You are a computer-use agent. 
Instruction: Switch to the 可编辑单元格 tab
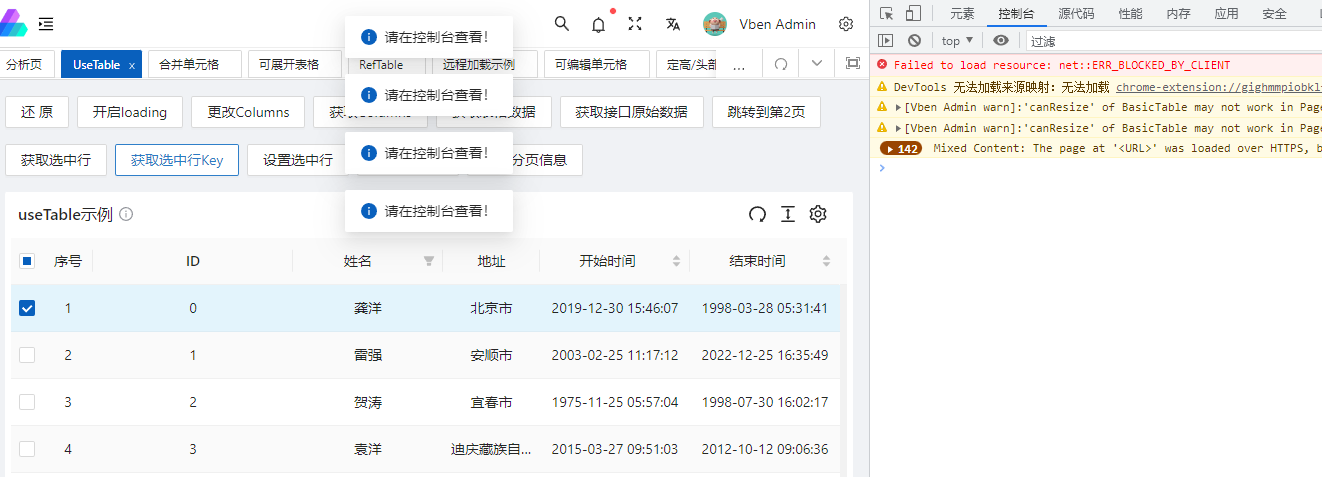597,64
